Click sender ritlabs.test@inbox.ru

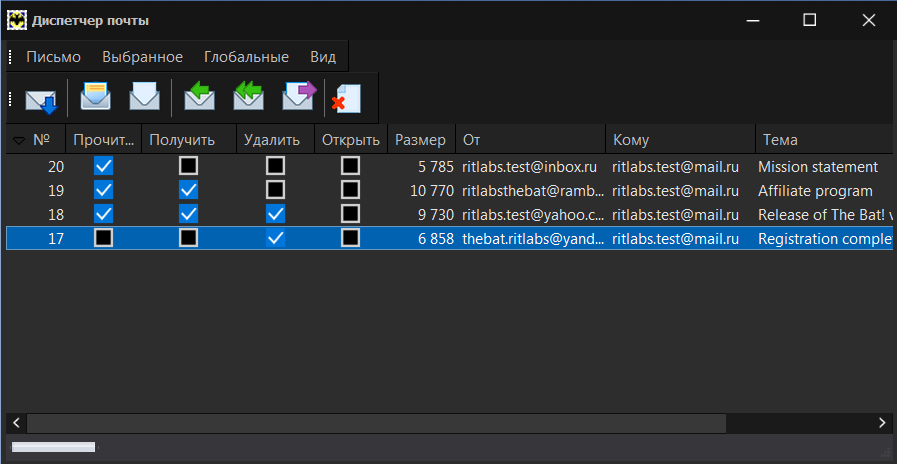(x=529, y=166)
